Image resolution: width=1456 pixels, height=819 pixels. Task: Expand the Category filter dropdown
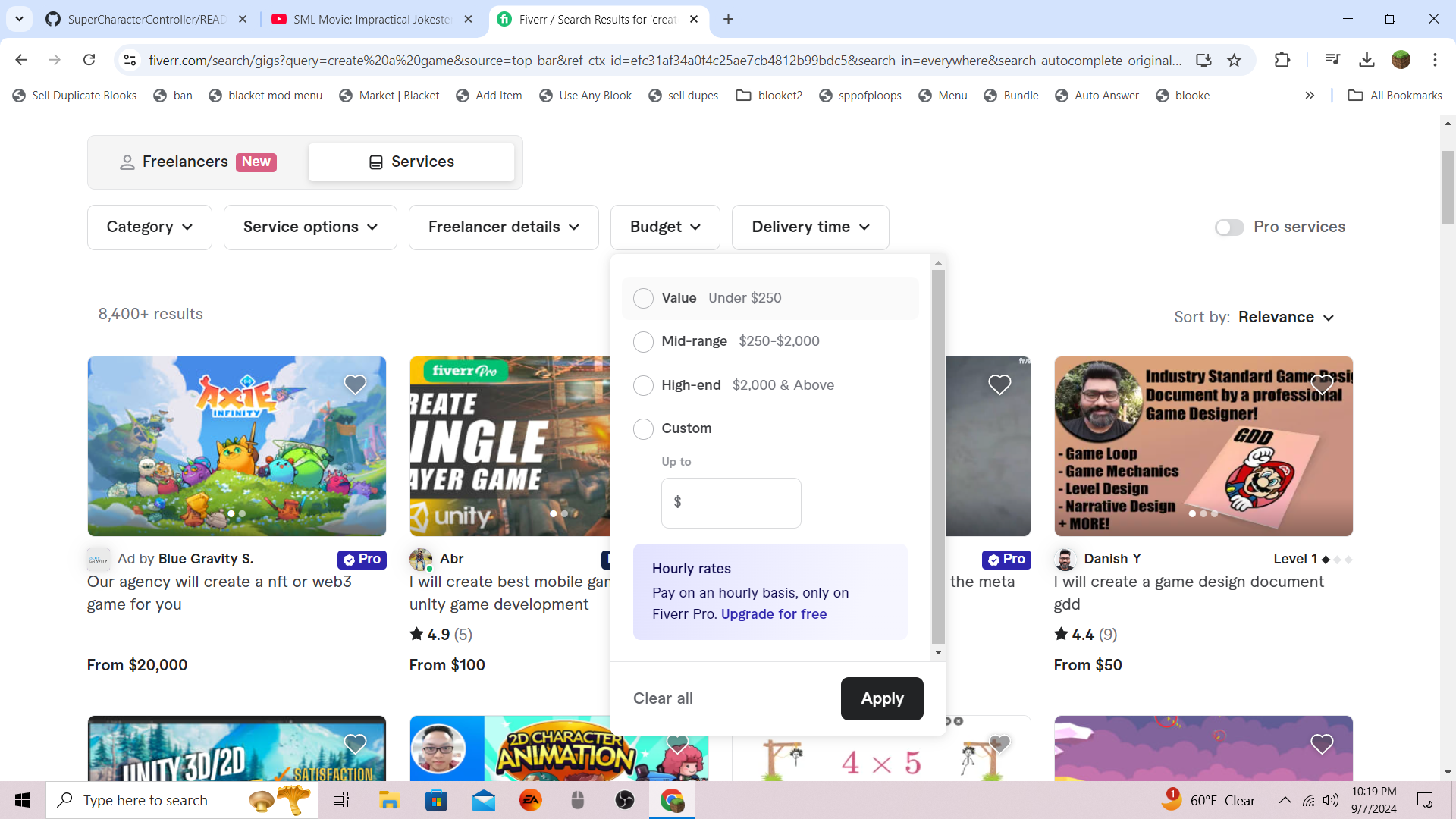coord(149,227)
